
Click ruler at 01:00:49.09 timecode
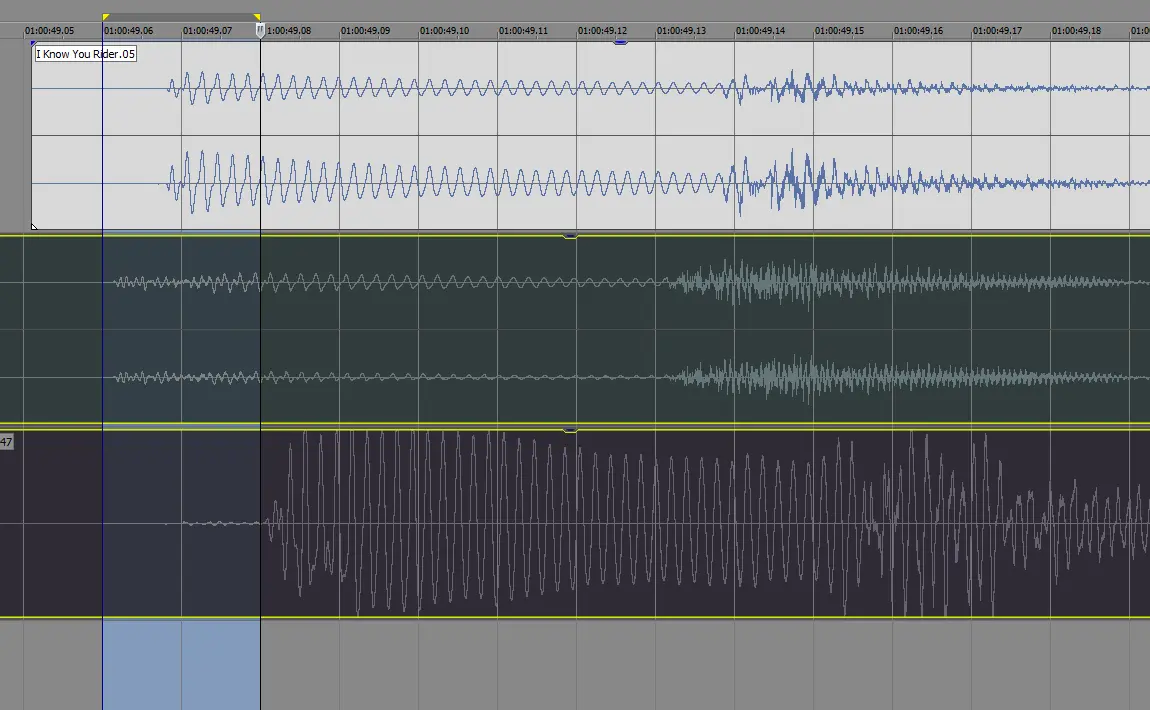pyautogui.click(x=365, y=31)
